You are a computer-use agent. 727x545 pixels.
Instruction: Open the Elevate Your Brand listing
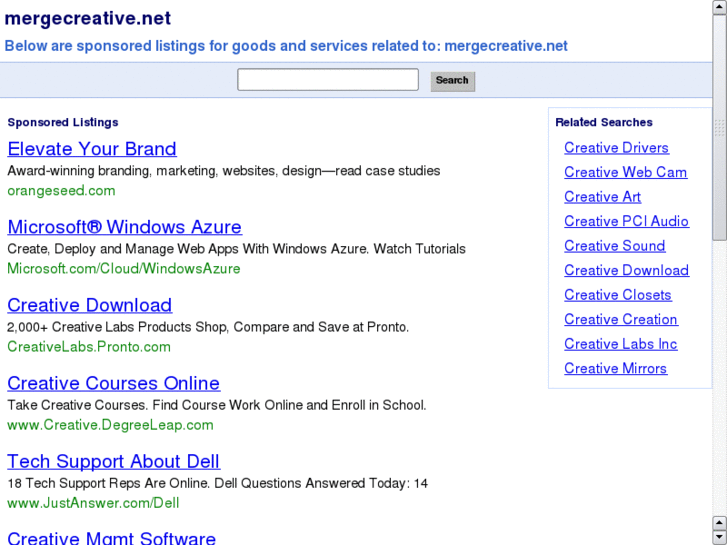[x=92, y=149]
